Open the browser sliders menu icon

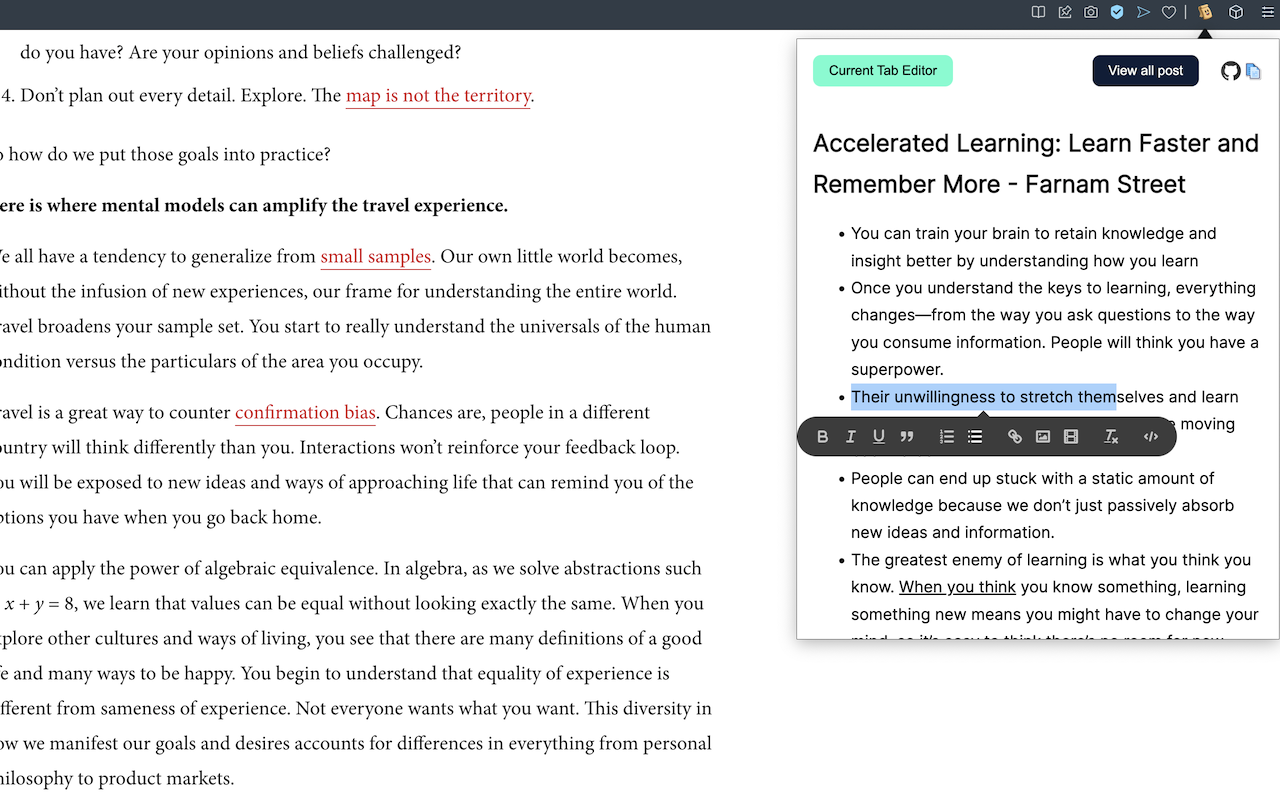click(x=1267, y=12)
